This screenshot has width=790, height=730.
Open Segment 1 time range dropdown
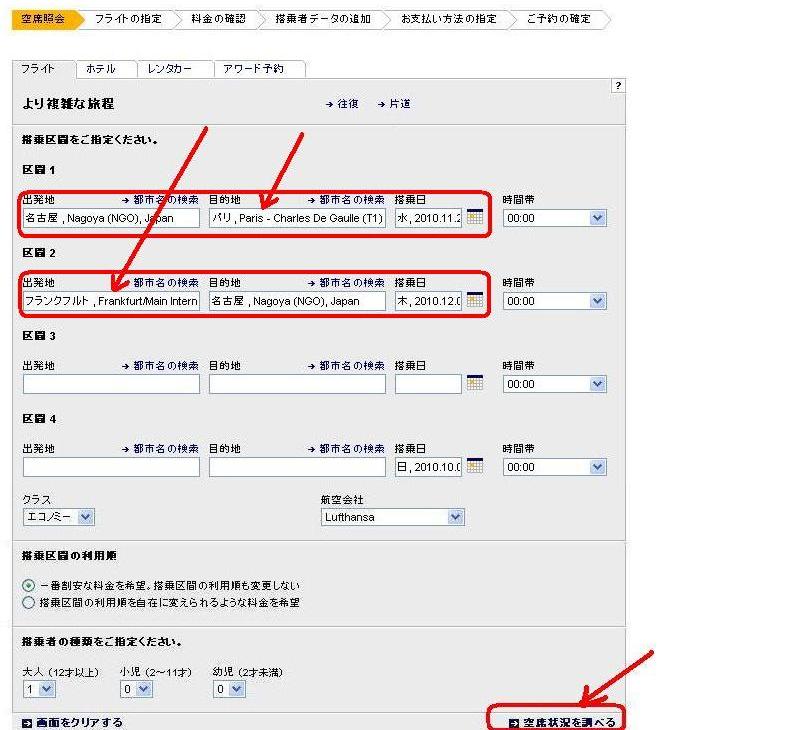coord(554,217)
